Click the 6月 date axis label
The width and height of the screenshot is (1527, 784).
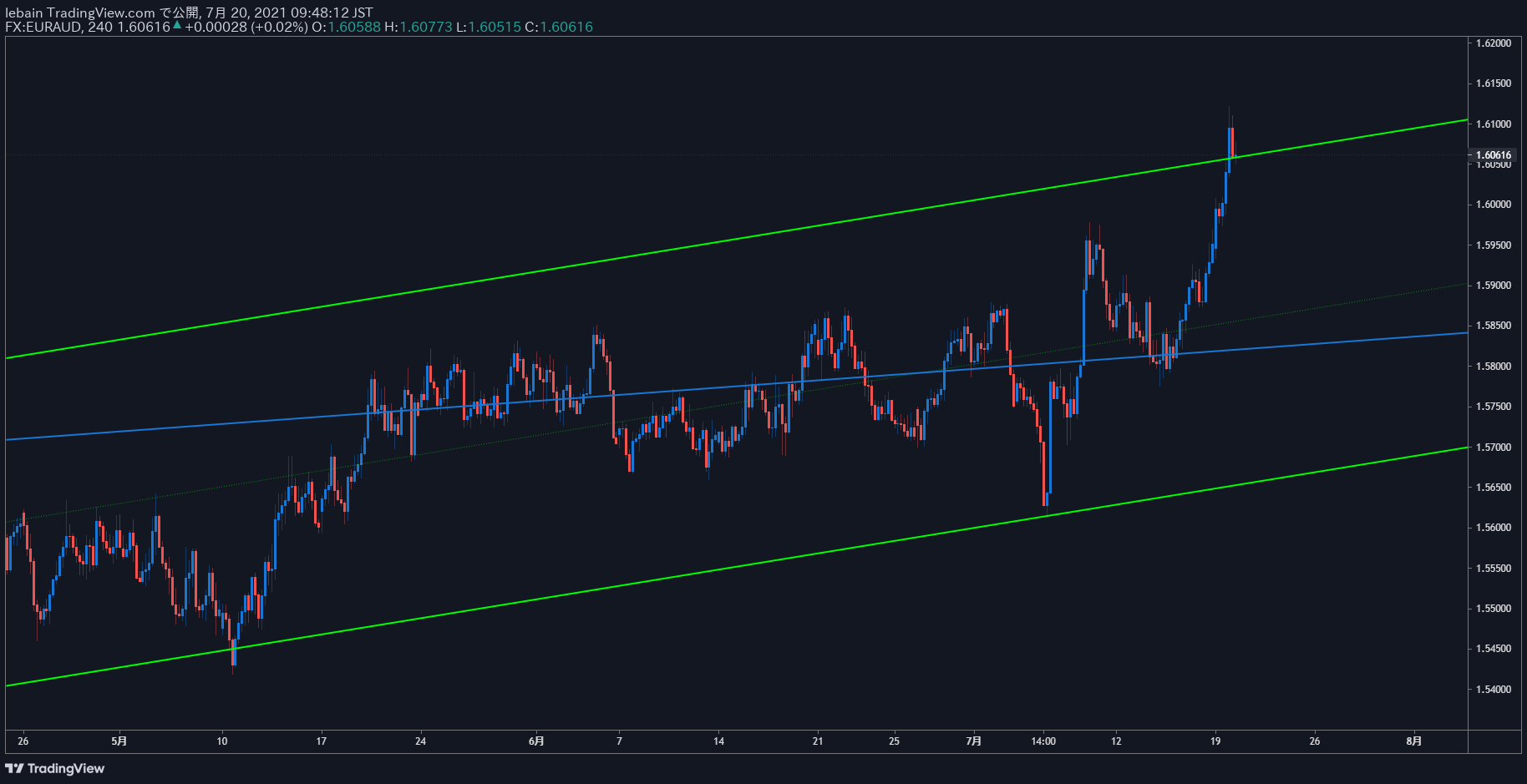coord(536,741)
